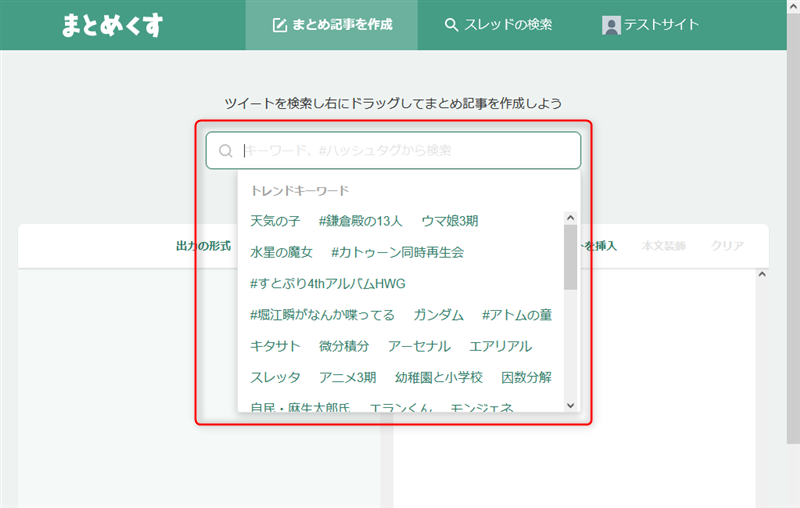Select trend keyword 因数分解
Screen dimensions: 800x508
click(527, 377)
